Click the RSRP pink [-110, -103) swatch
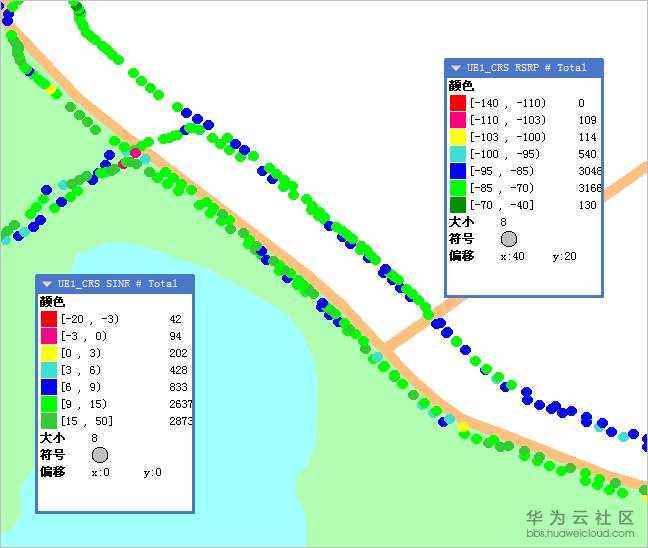The height and width of the screenshot is (548, 648). tap(458, 120)
